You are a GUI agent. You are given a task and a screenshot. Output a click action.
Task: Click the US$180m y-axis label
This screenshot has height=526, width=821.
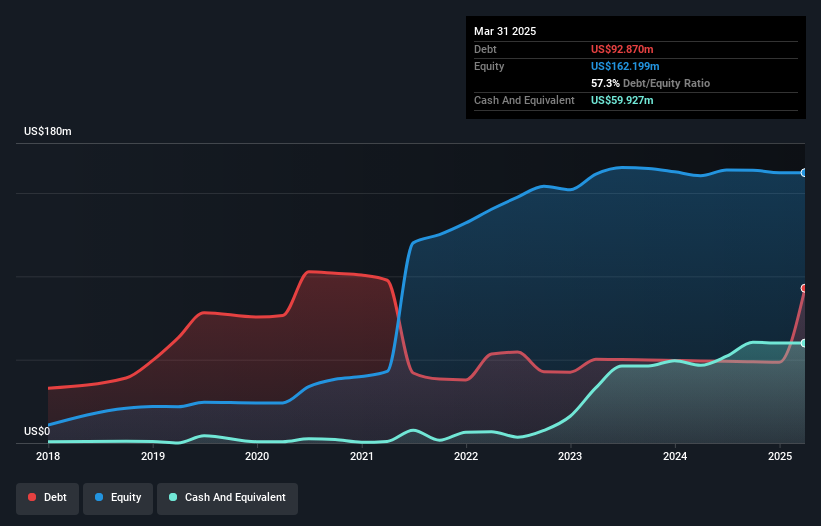tap(48, 131)
